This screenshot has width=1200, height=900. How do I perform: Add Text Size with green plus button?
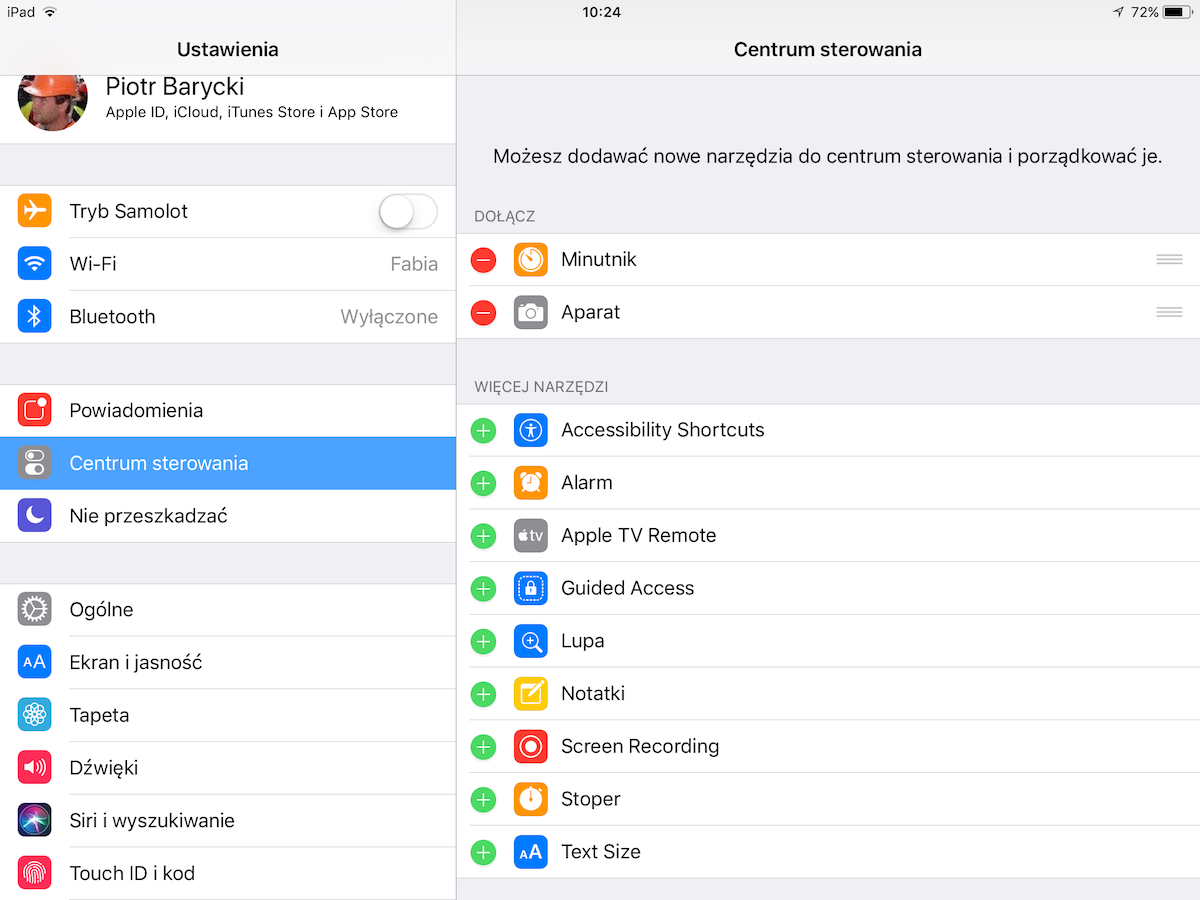pos(483,852)
